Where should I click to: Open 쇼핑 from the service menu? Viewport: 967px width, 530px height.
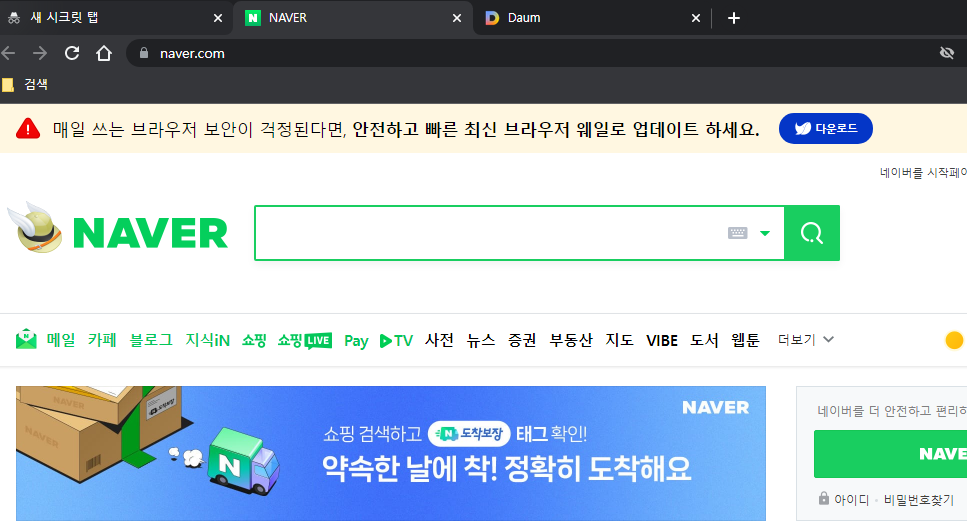point(253,340)
